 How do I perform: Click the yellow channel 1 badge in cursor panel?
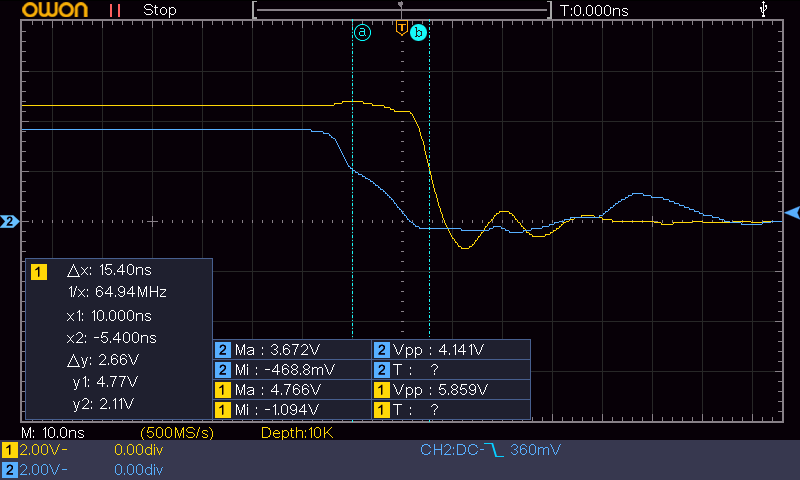tap(39, 271)
